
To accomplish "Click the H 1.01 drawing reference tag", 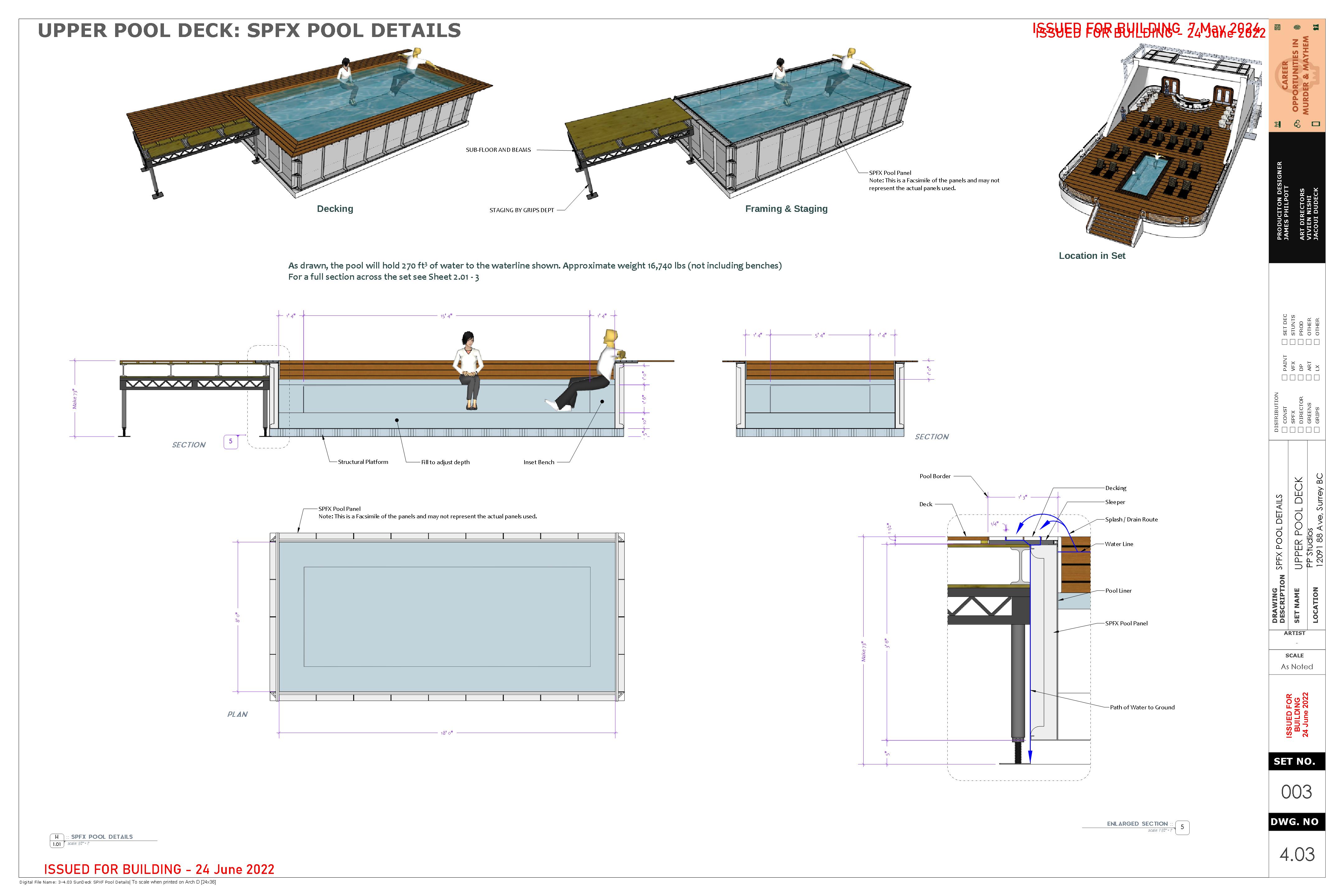I will [57, 841].
